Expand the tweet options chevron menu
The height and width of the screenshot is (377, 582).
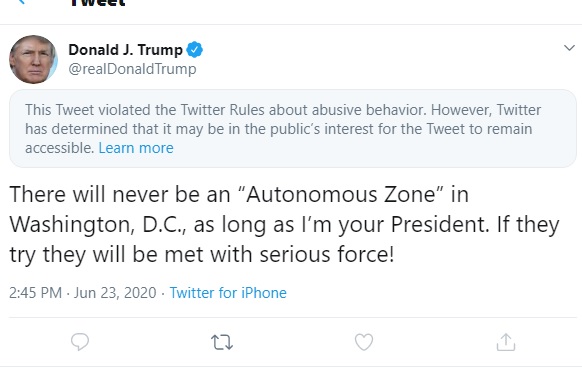(x=569, y=48)
